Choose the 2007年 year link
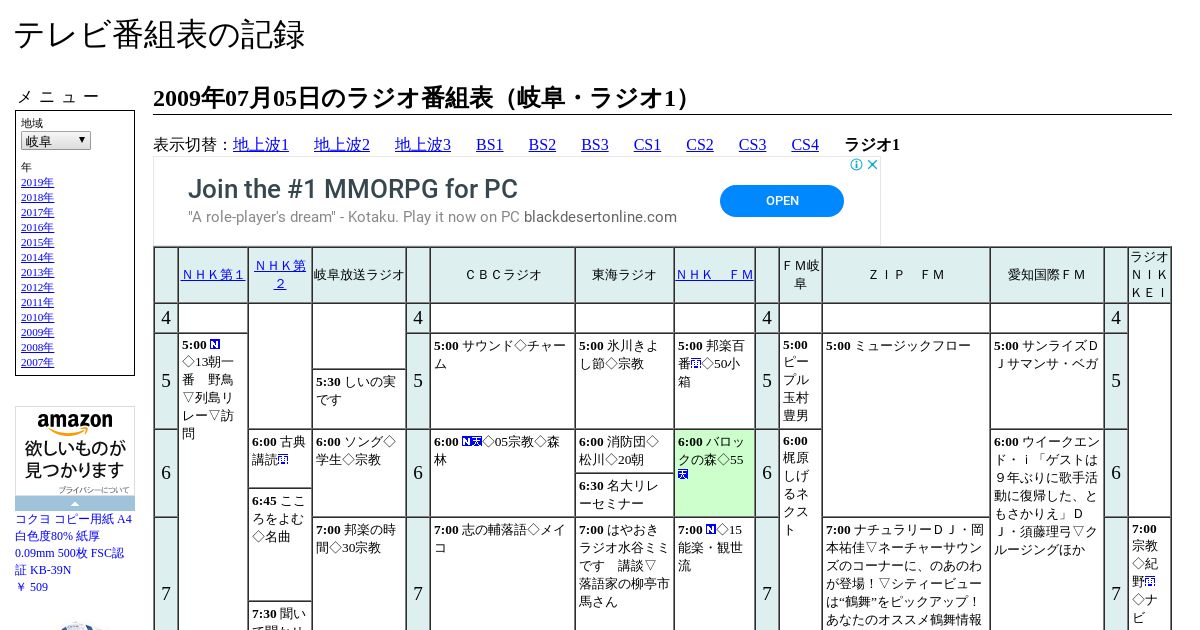The width and height of the screenshot is (1200, 630). [37, 362]
